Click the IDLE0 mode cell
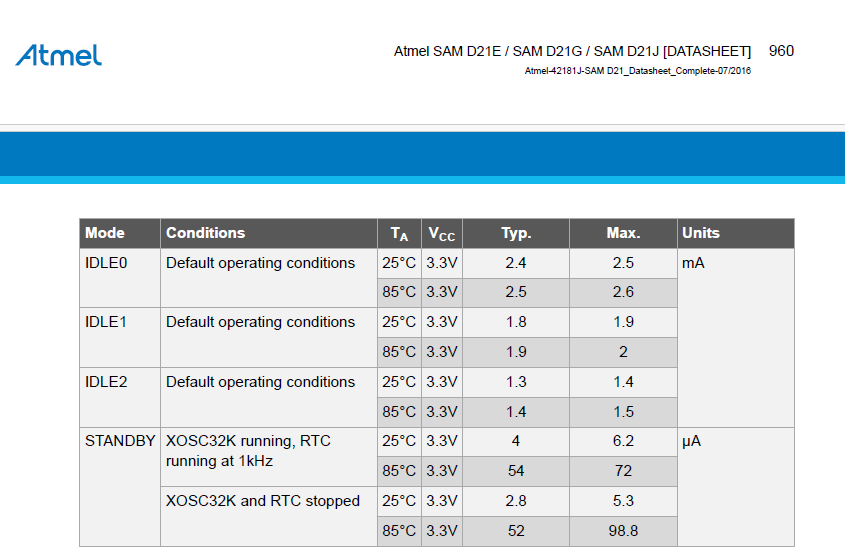The height and width of the screenshot is (558, 845). click(x=106, y=263)
